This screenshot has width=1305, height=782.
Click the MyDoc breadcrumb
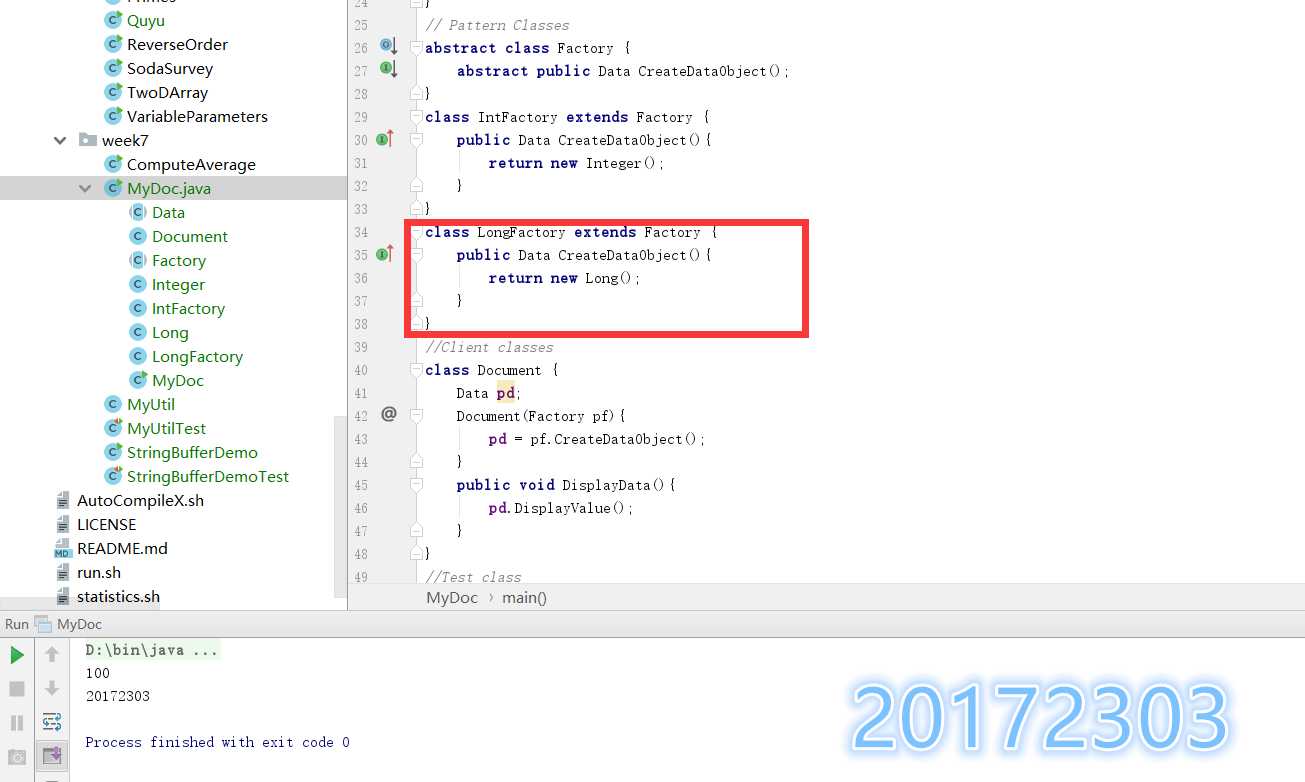(452, 597)
